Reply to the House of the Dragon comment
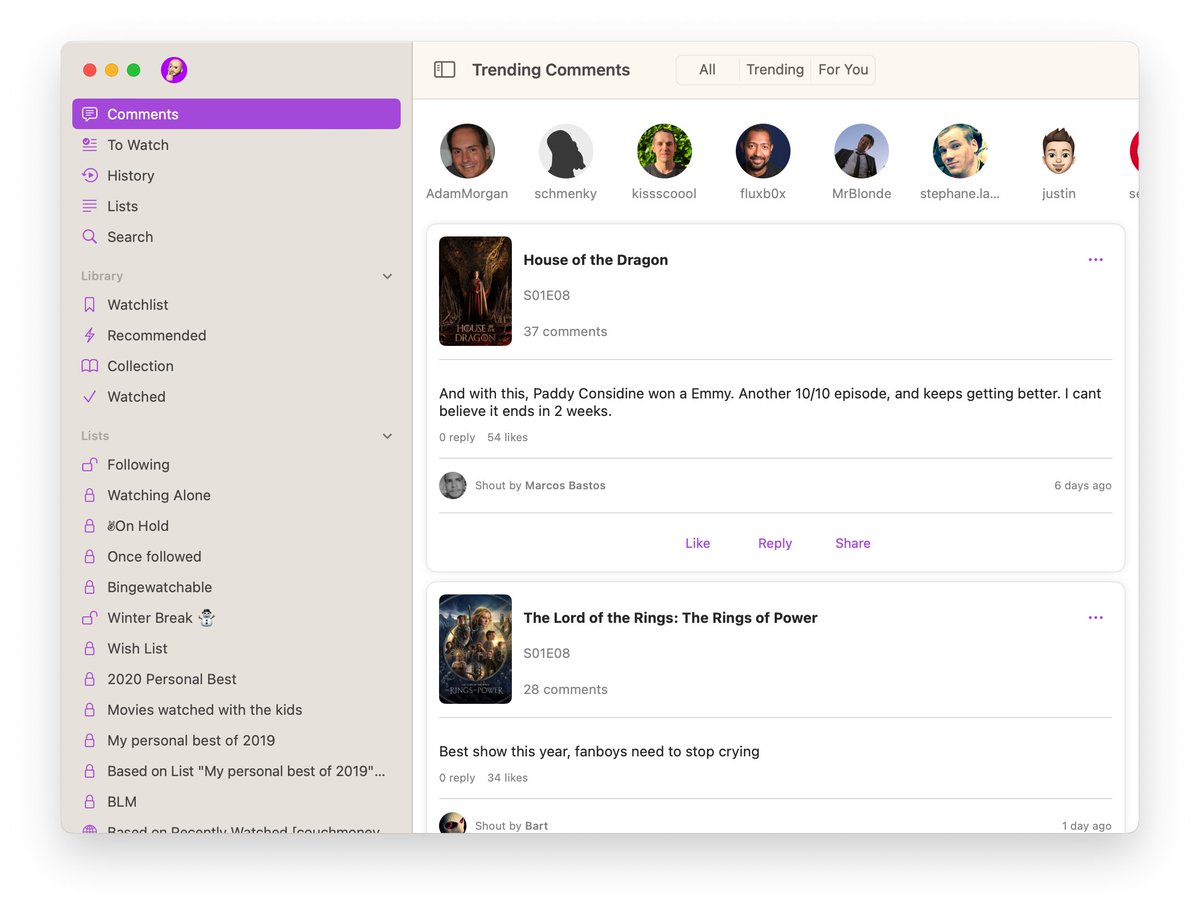The image size is (1200, 914). (x=775, y=544)
